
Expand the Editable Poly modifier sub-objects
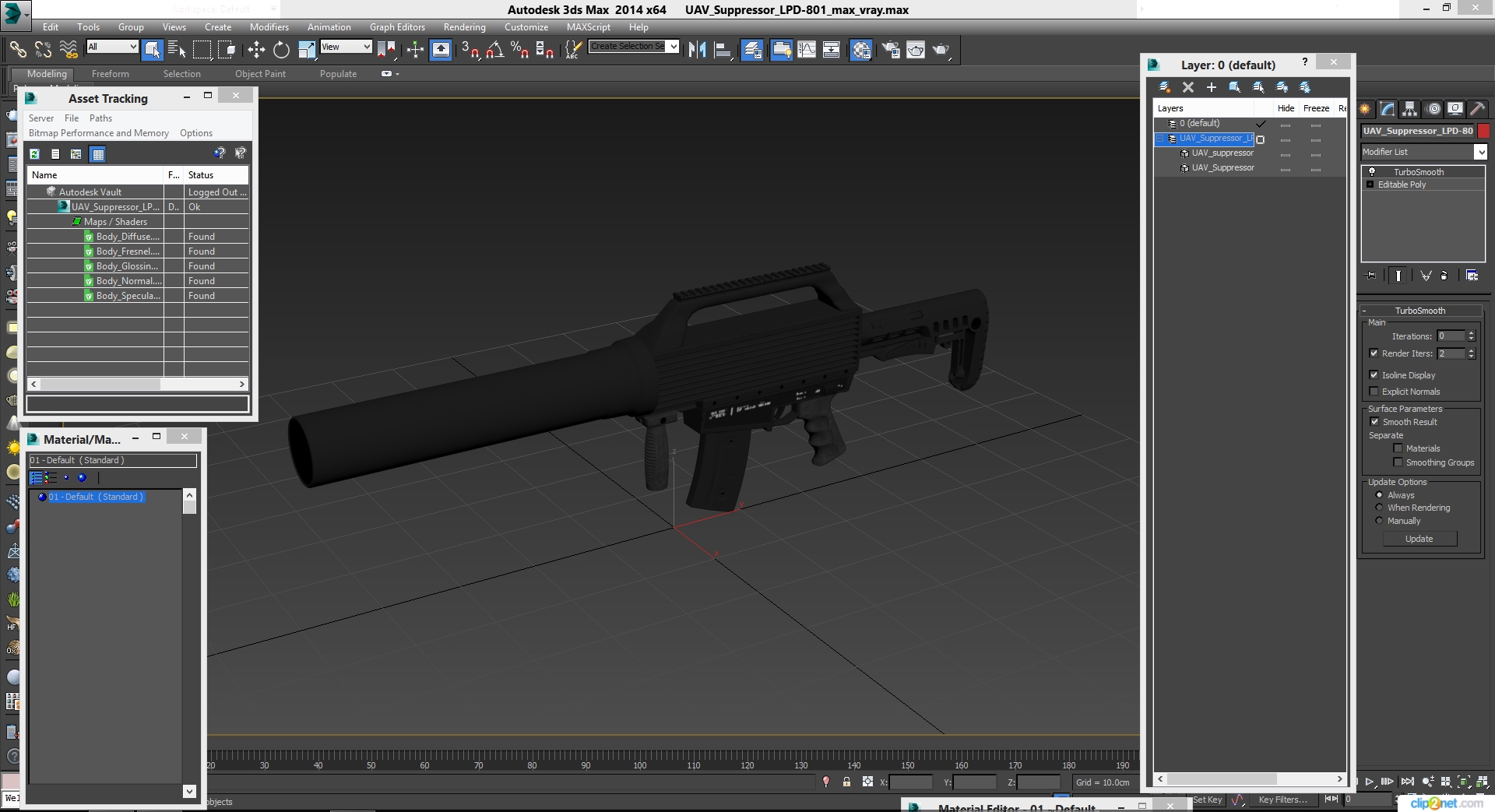click(1370, 185)
